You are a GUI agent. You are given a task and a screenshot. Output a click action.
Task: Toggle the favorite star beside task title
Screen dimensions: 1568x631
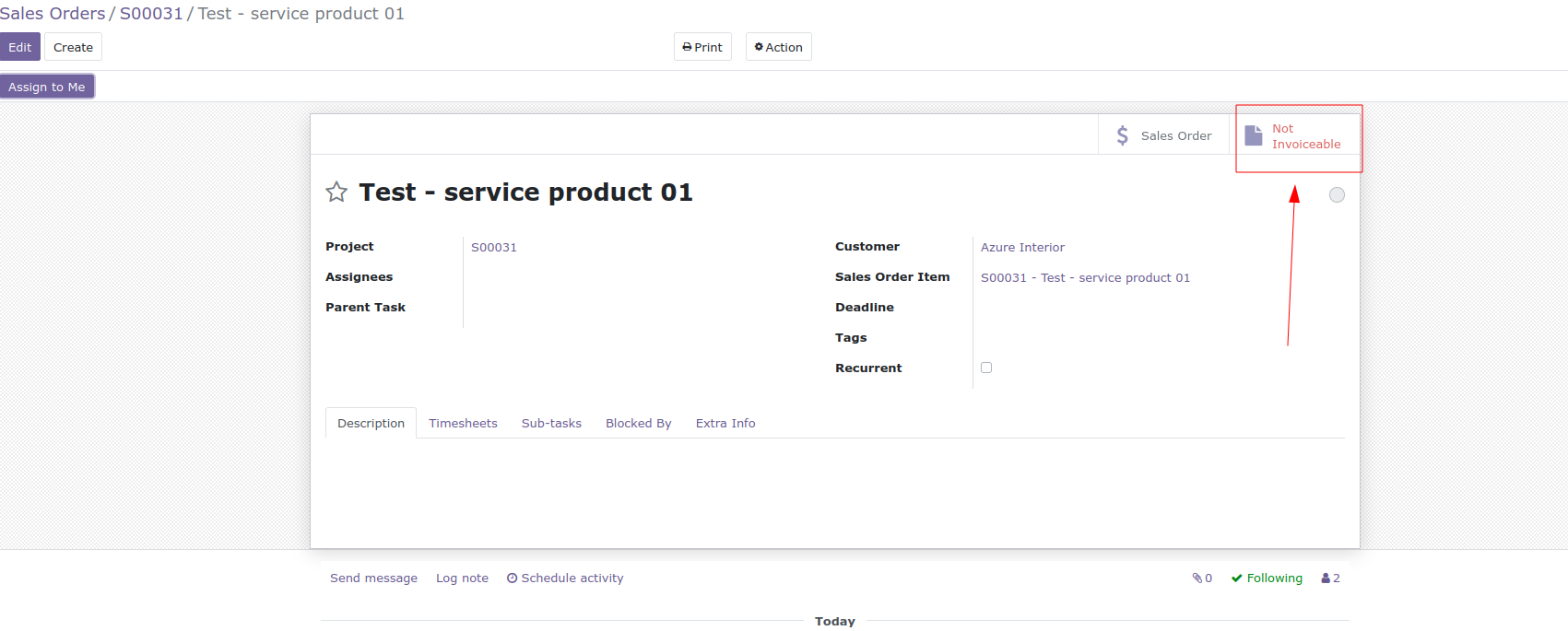[x=336, y=192]
